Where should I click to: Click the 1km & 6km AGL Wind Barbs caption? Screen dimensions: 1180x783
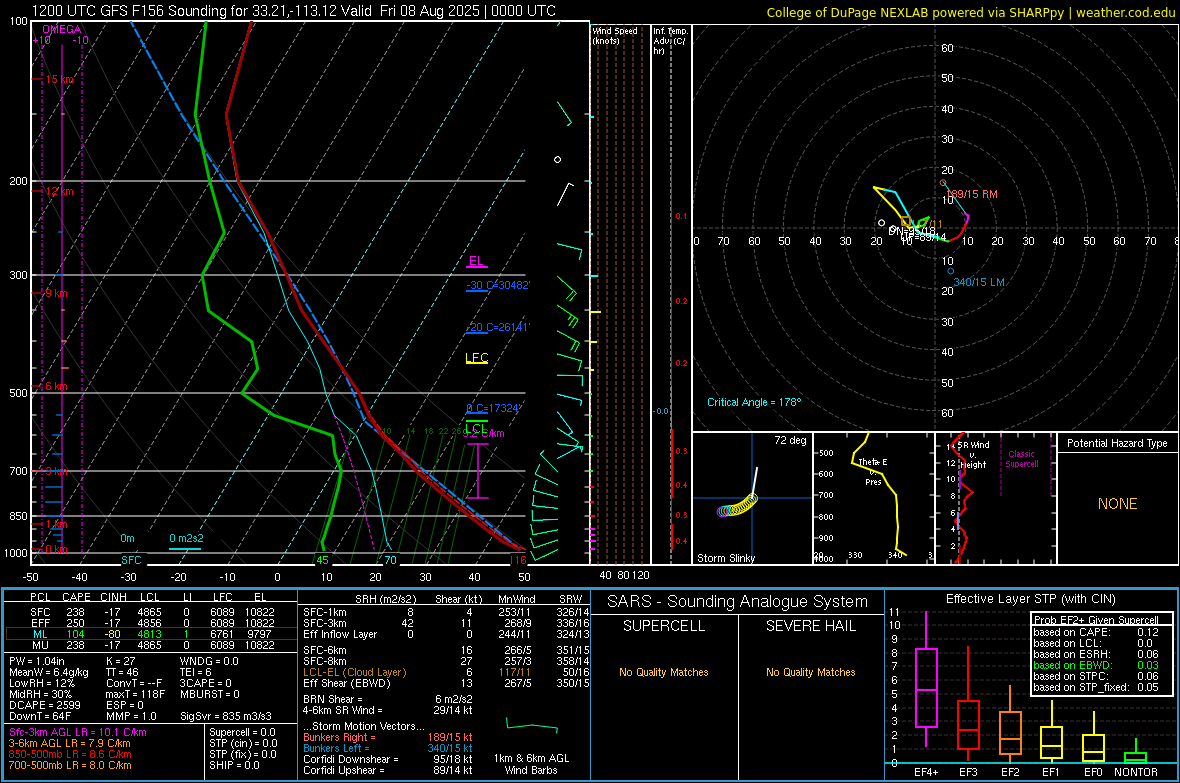(531, 764)
